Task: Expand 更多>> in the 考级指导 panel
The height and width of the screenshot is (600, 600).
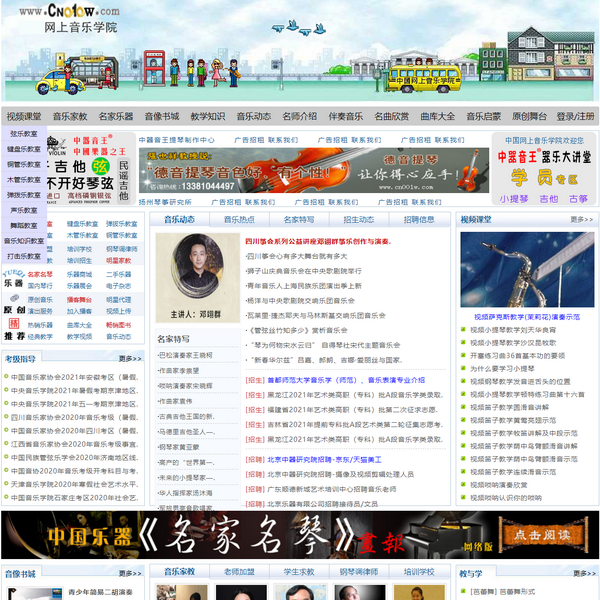Action: 129,358
